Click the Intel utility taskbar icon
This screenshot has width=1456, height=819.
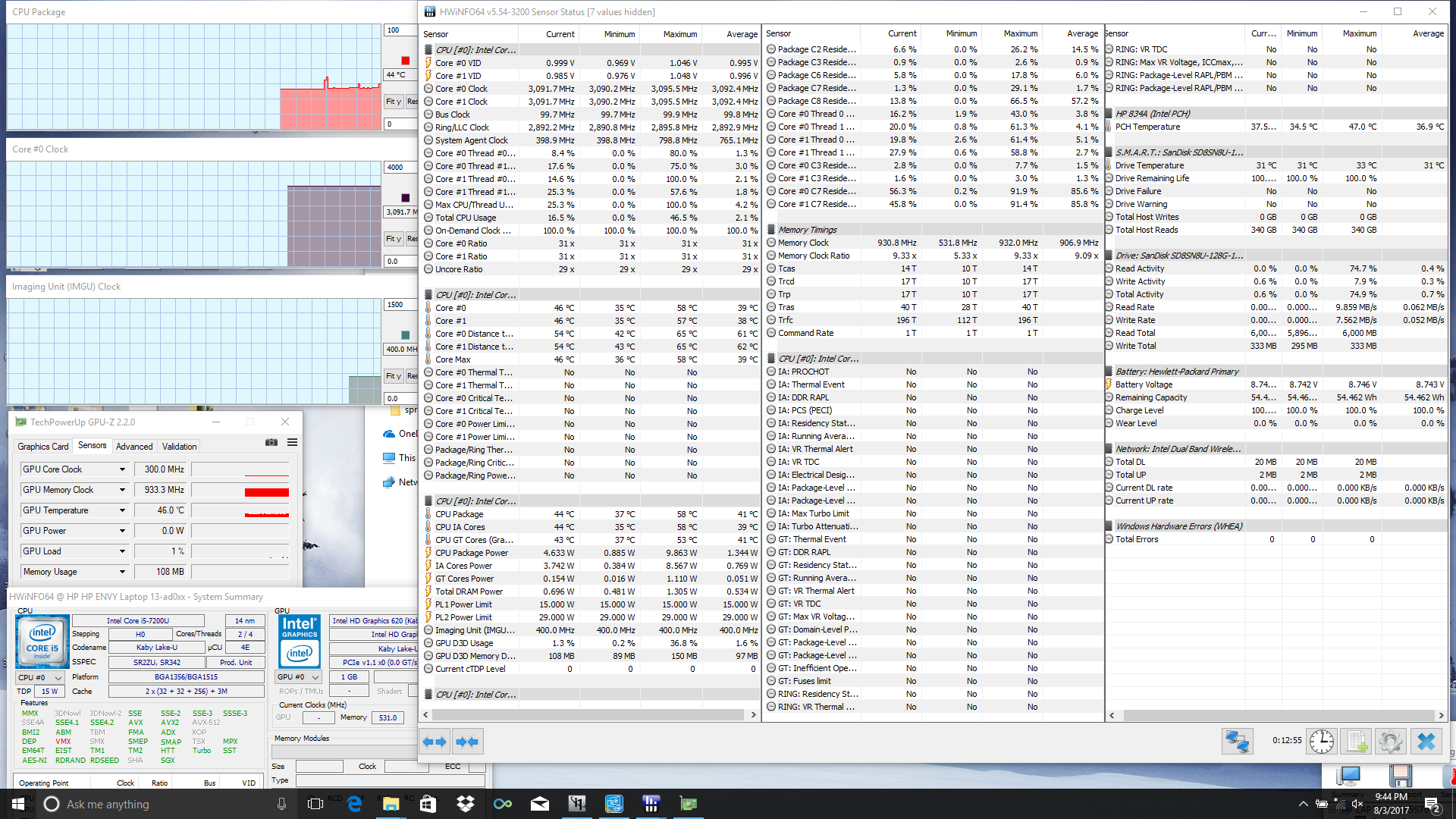(x=613, y=804)
